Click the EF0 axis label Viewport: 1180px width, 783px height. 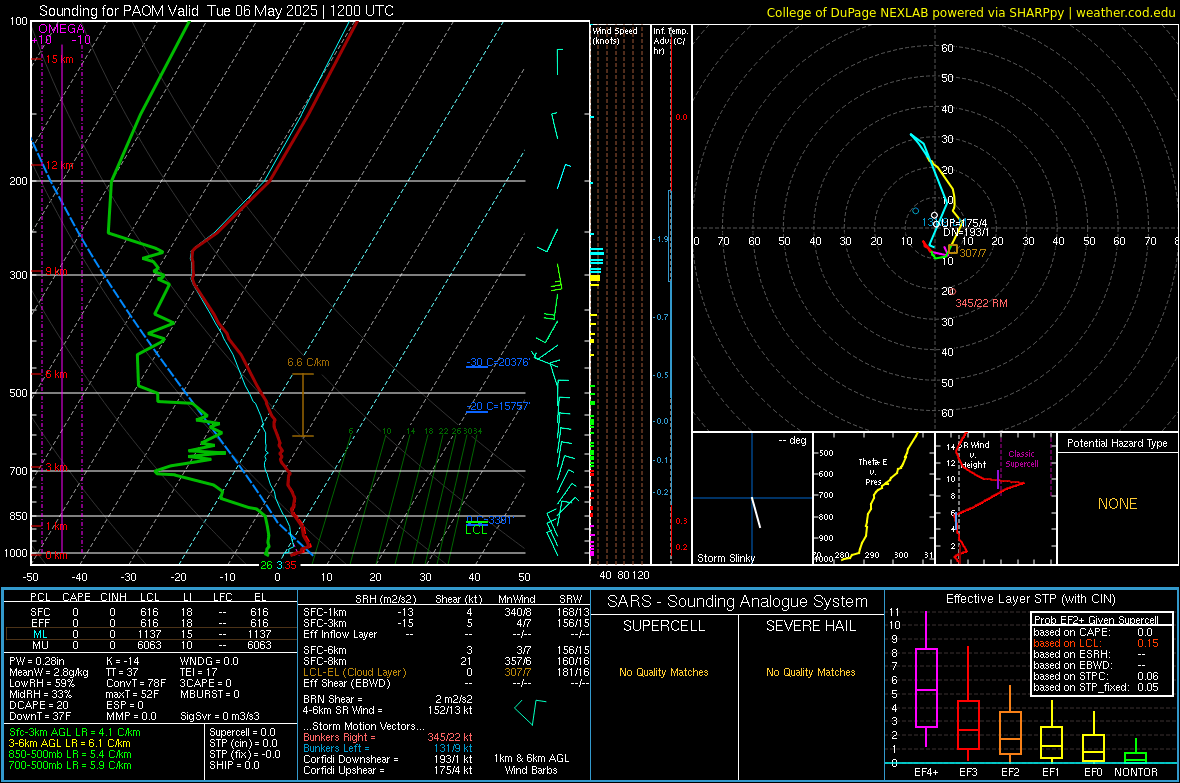(x=1093, y=772)
